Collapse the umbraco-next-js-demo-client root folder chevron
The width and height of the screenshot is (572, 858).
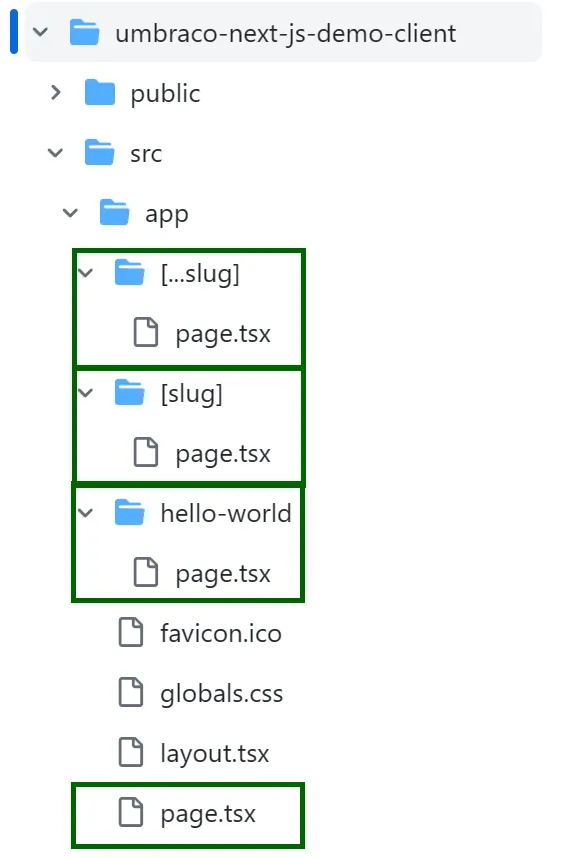(41, 32)
